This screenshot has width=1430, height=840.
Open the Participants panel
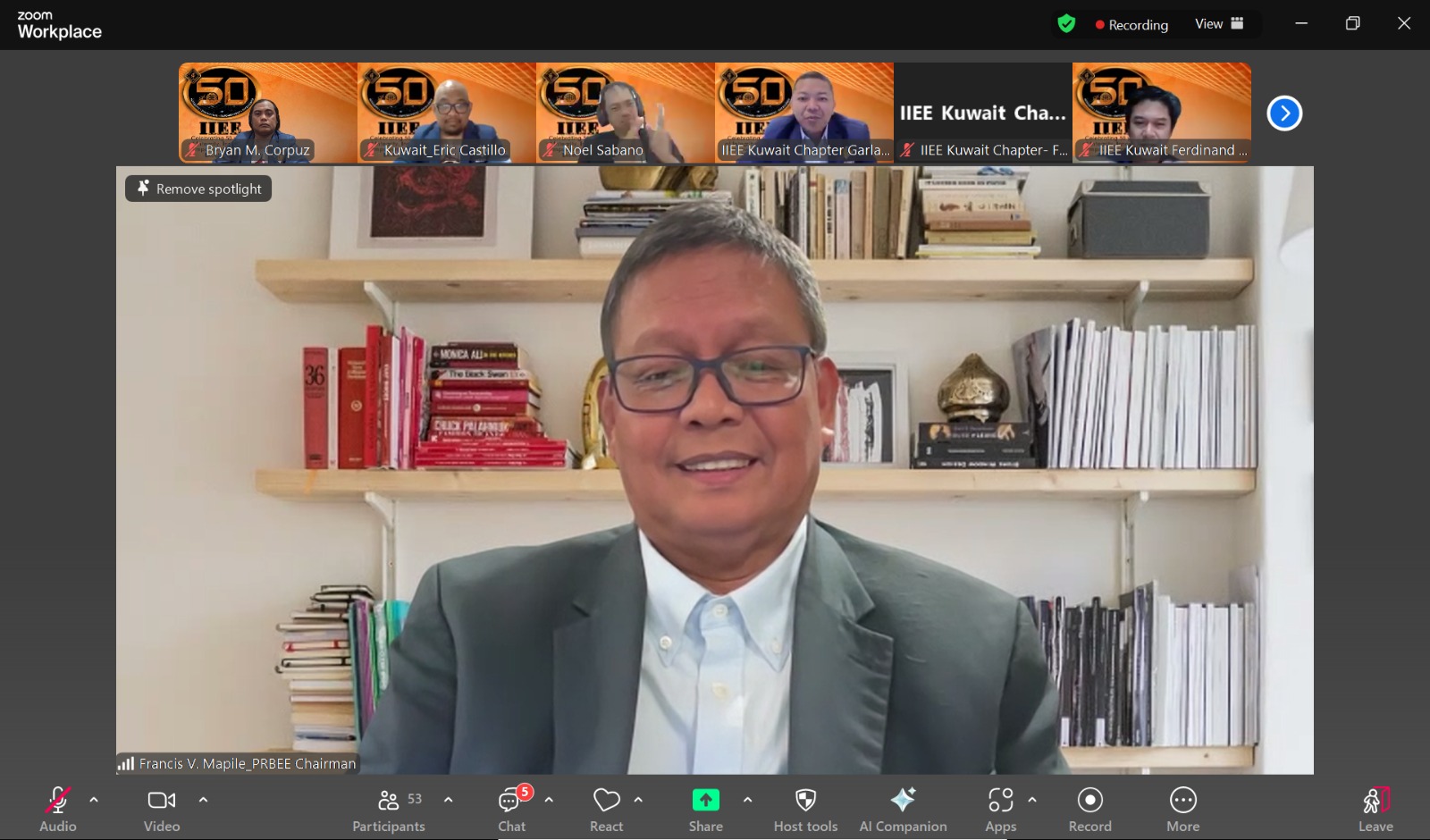click(389, 810)
